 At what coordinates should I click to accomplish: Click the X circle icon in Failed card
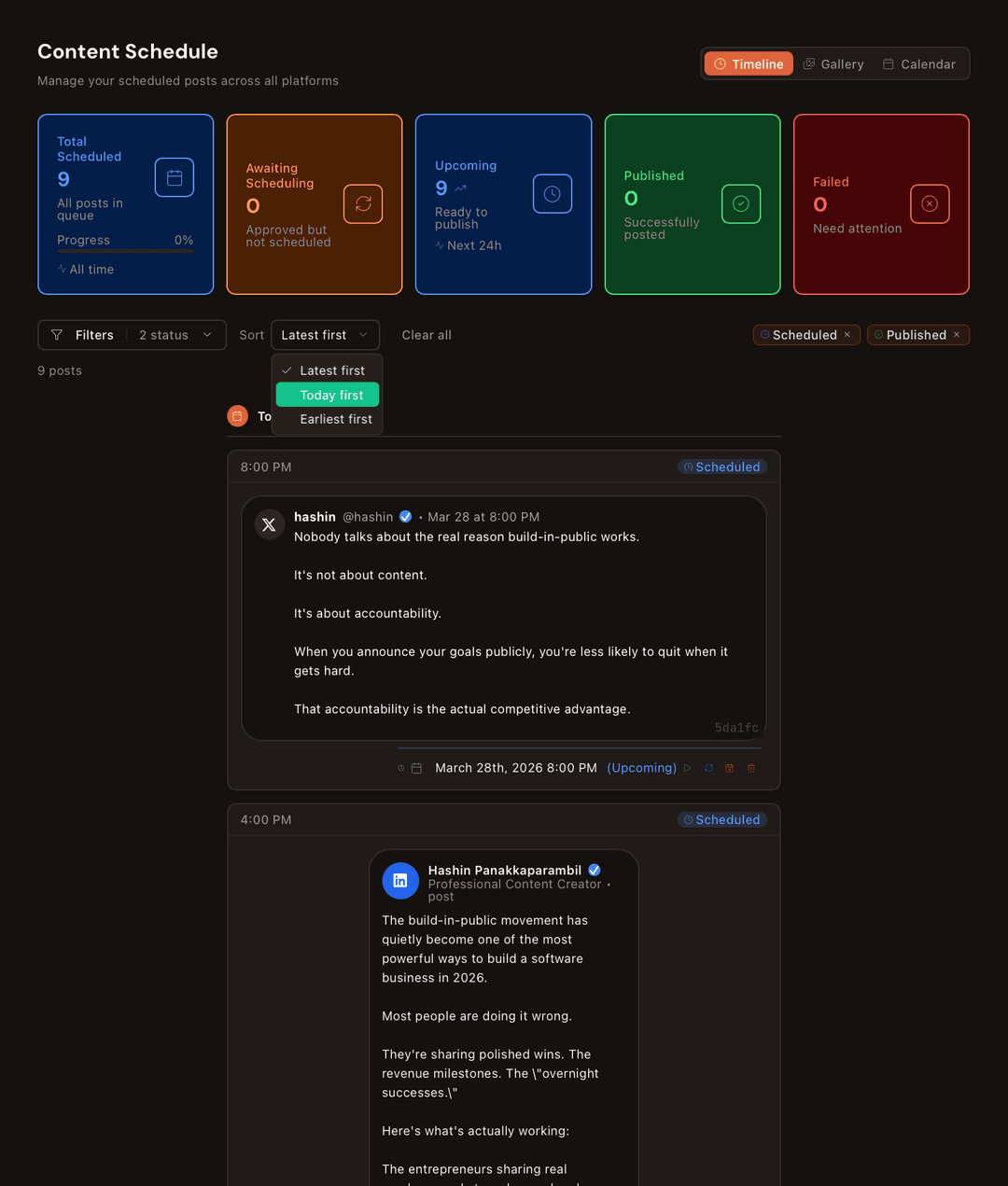930,203
